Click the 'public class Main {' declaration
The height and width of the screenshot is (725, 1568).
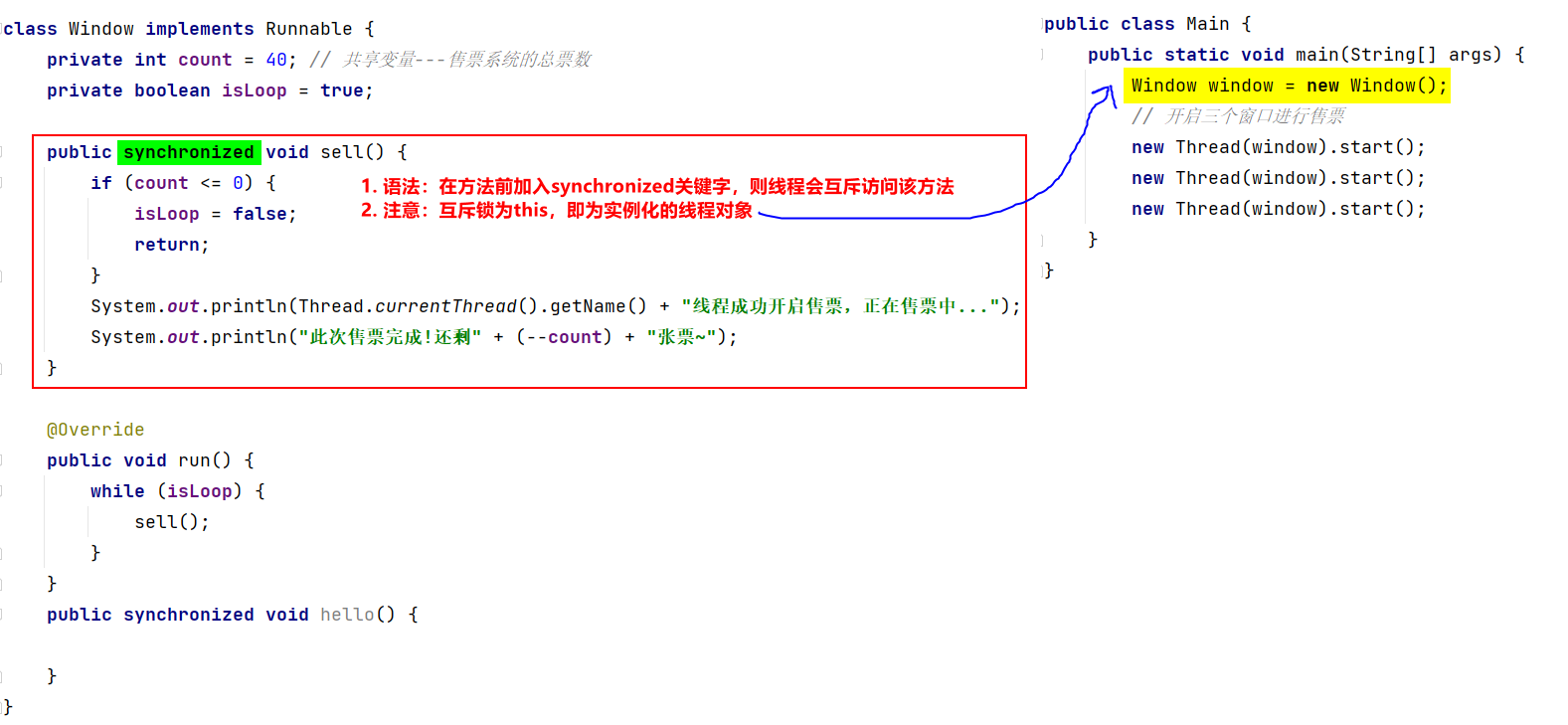[x=1148, y=24]
